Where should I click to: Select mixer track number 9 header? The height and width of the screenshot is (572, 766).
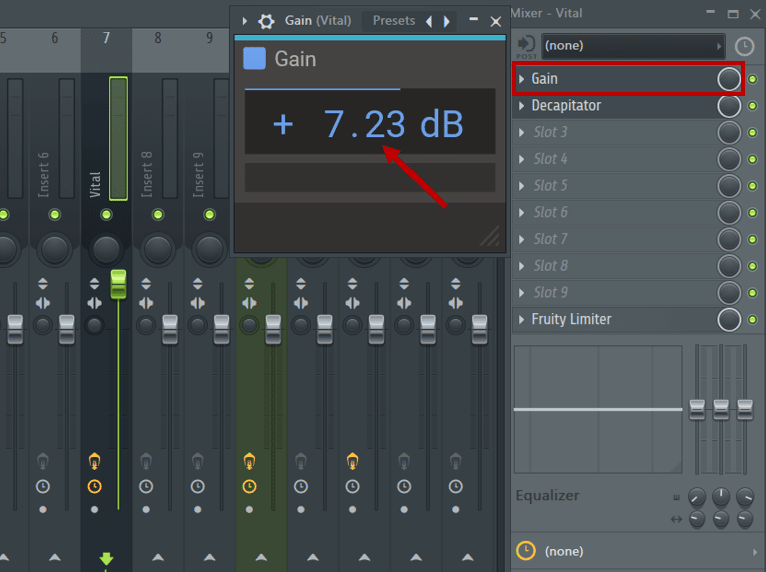pos(210,38)
